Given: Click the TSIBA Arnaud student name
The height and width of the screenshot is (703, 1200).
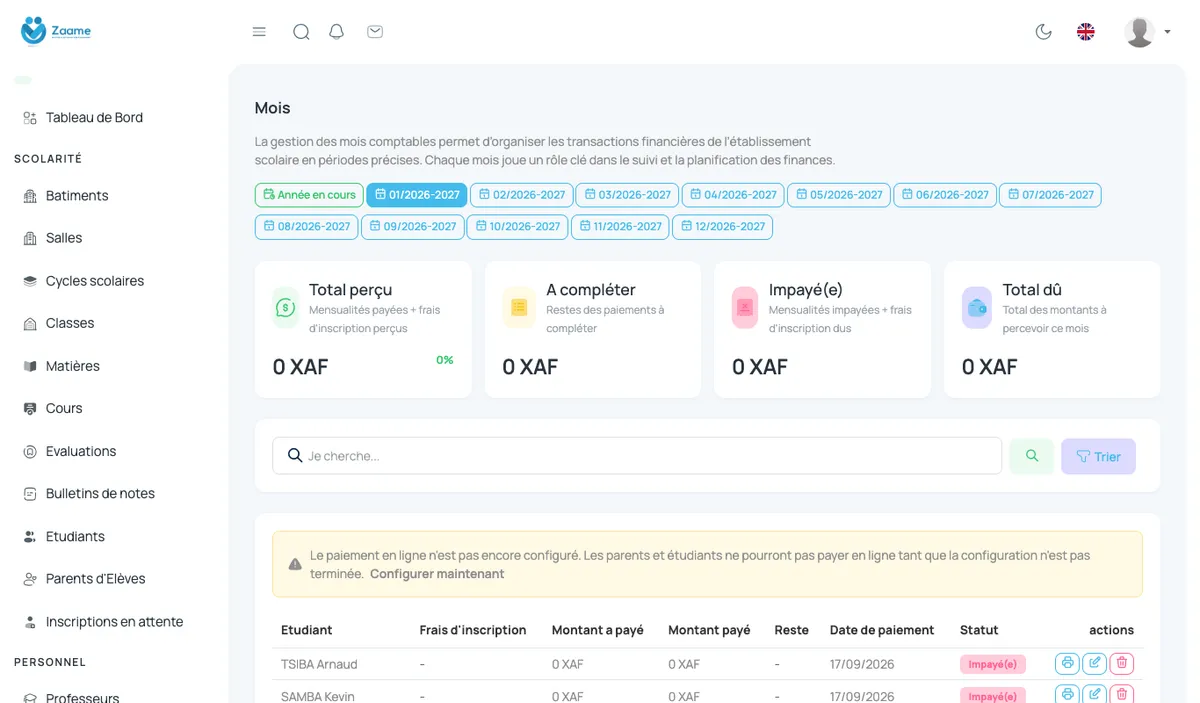Looking at the screenshot, I should [319, 664].
